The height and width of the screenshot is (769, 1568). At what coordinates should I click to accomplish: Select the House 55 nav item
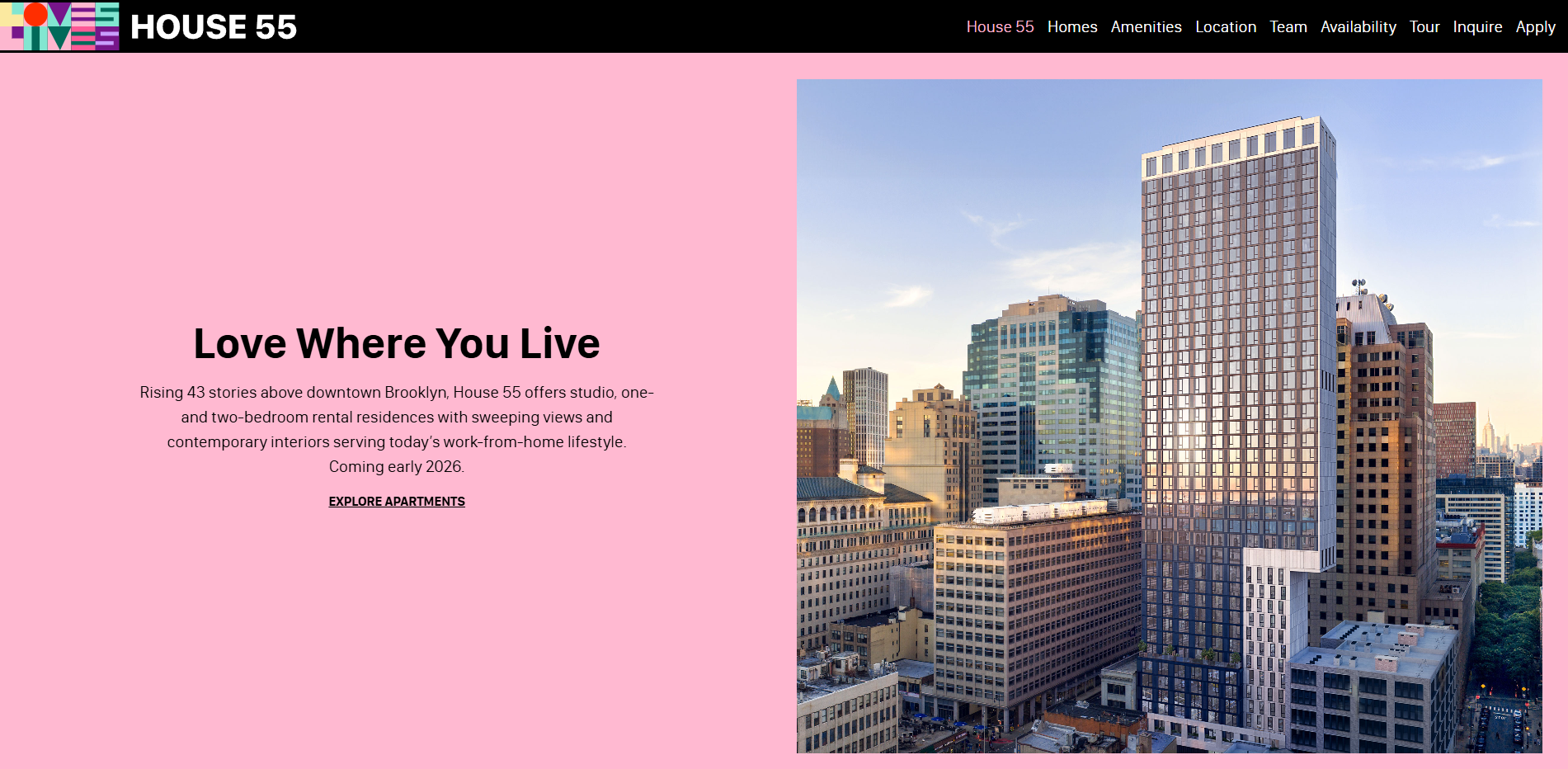(x=1000, y=27)
